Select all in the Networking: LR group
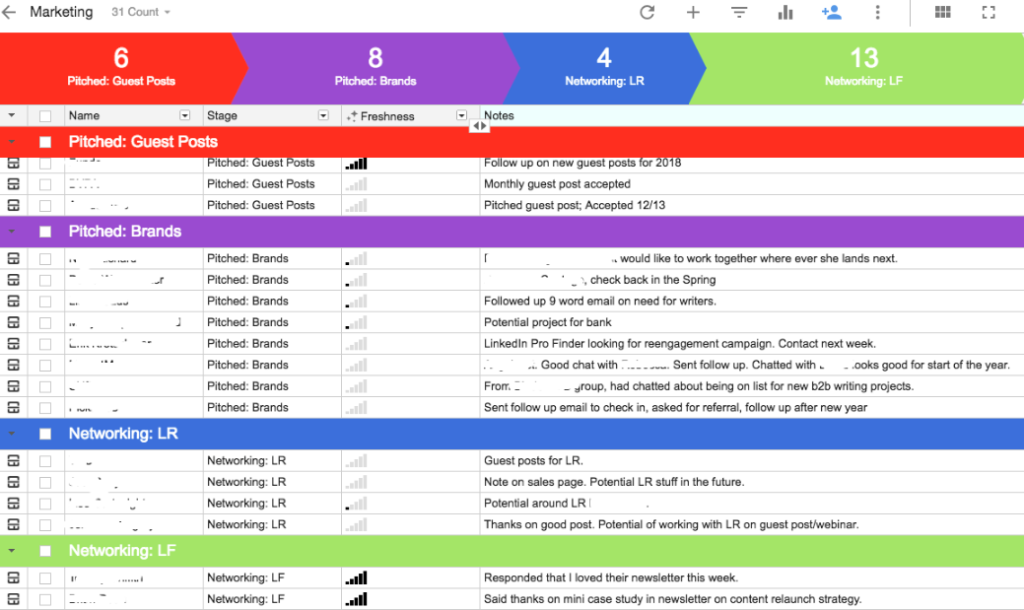 pyautogui.click(x=45, y=434)
